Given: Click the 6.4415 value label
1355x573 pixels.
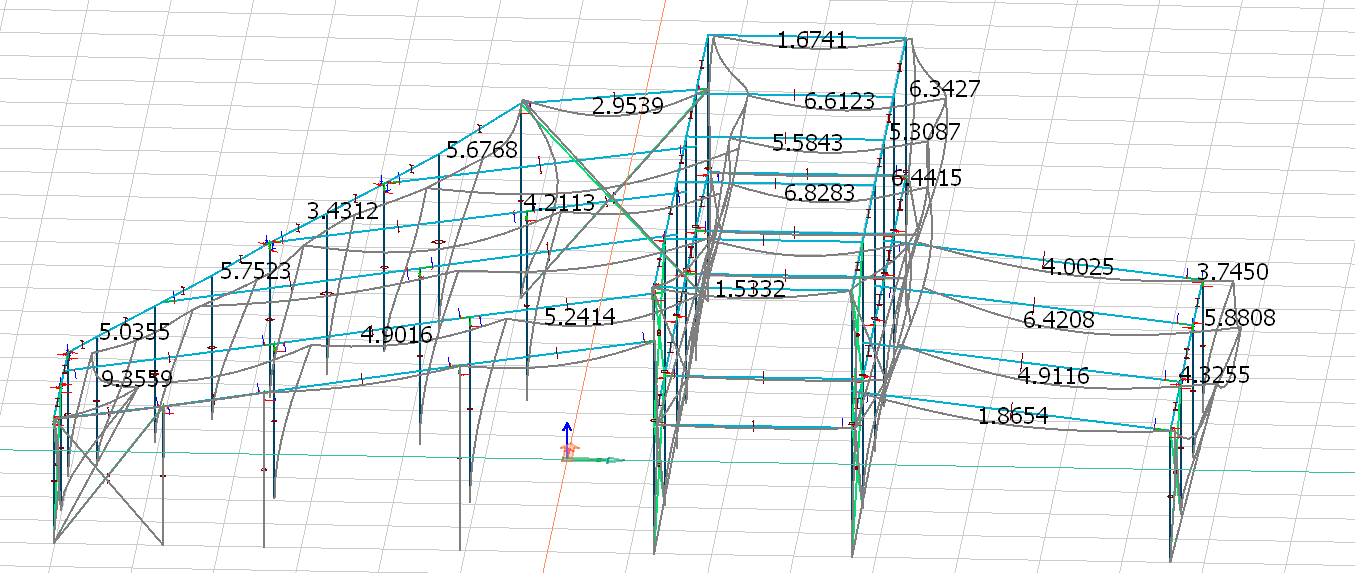Looking at the screenshot, I should [x=927, y=178].
